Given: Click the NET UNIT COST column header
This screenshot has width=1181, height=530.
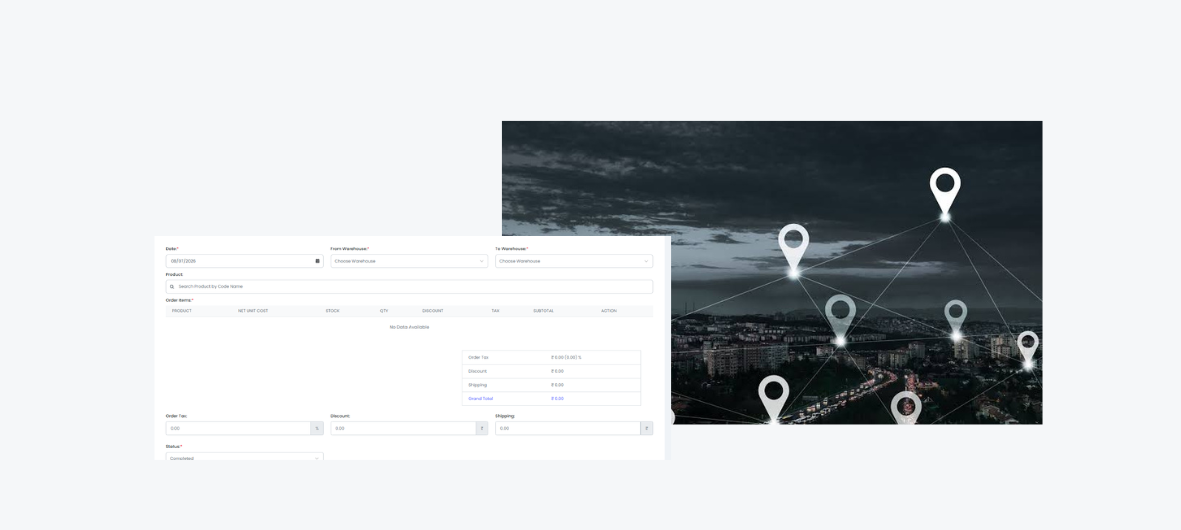Looking at the screenshot, I should click(253, 311).
